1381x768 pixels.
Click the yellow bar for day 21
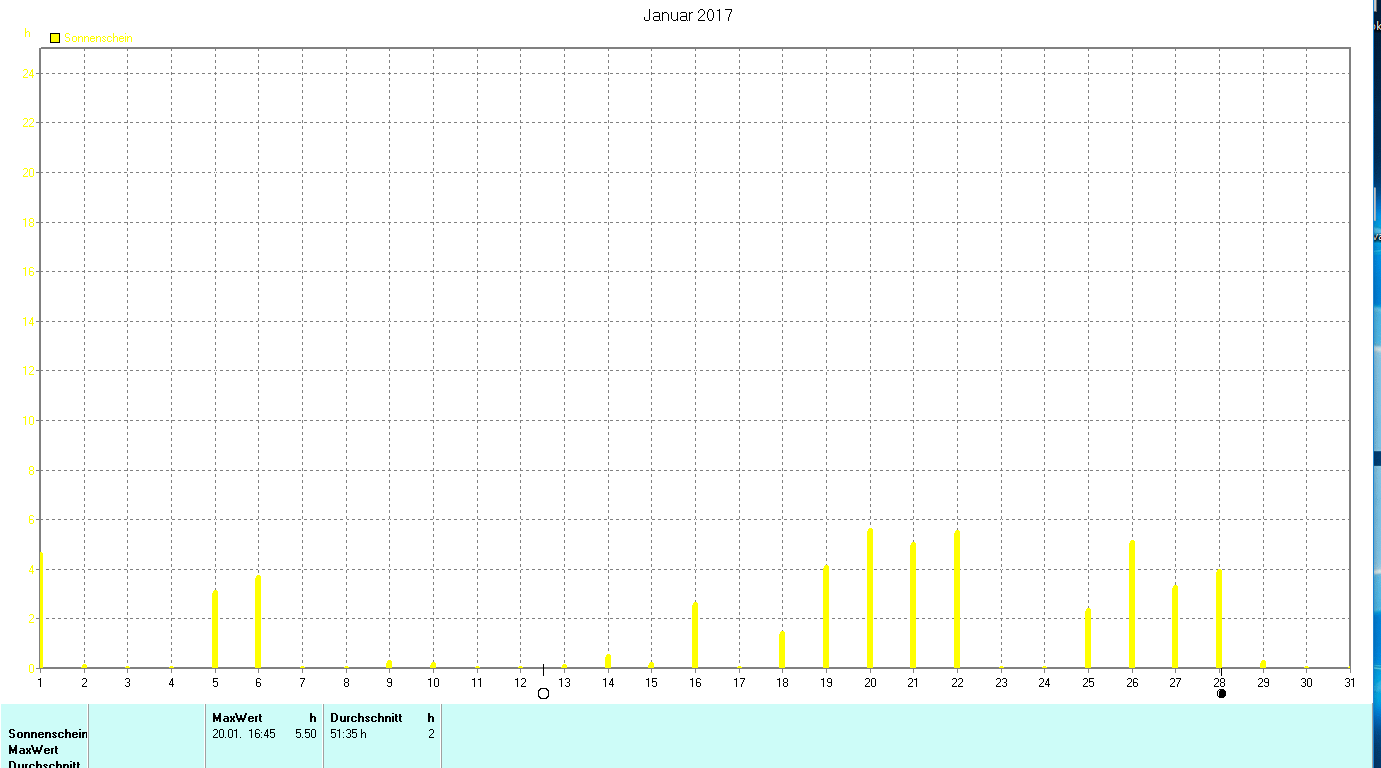click(913, 605)
